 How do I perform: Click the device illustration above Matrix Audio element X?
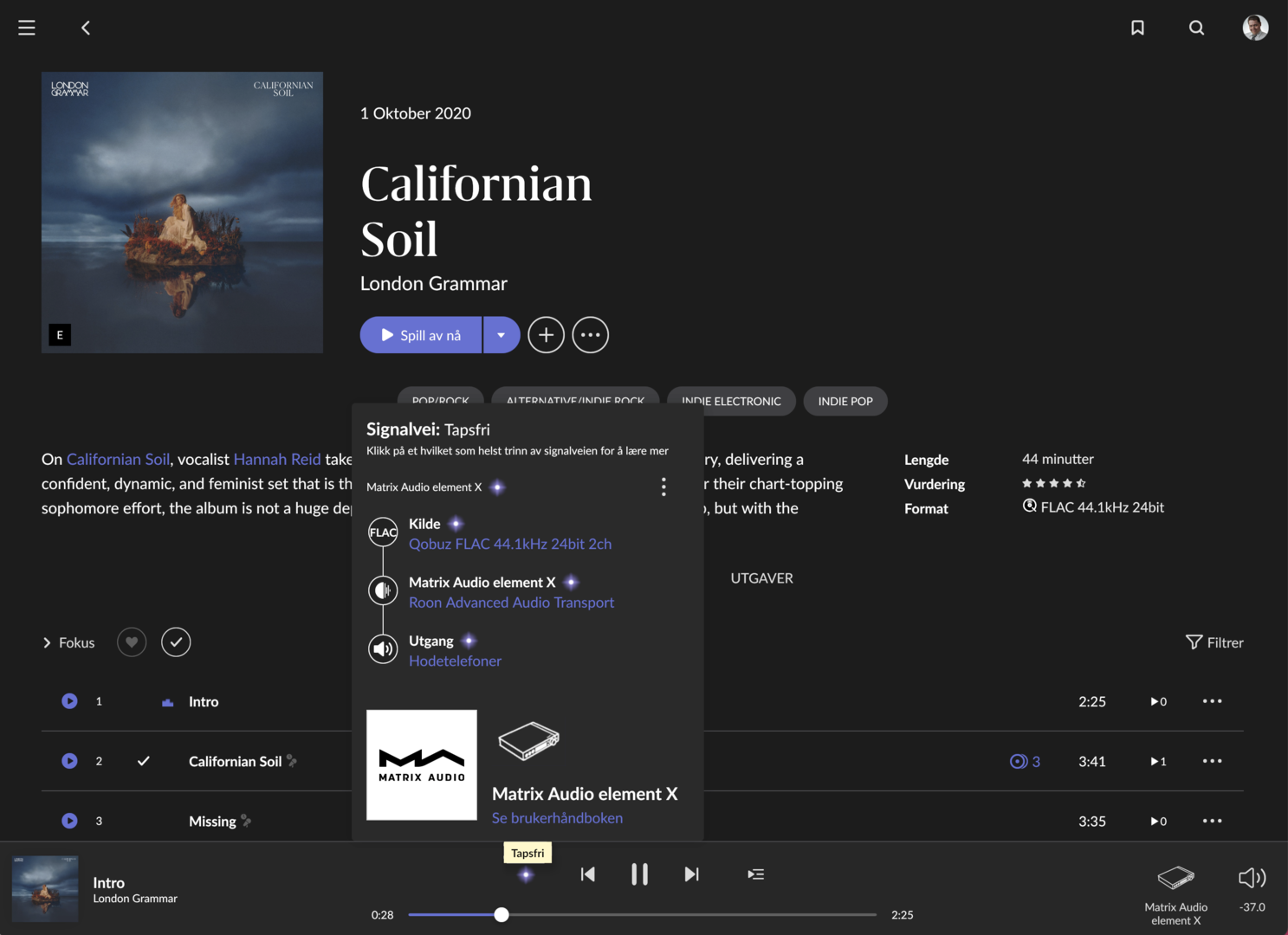[x=529, y=741]
